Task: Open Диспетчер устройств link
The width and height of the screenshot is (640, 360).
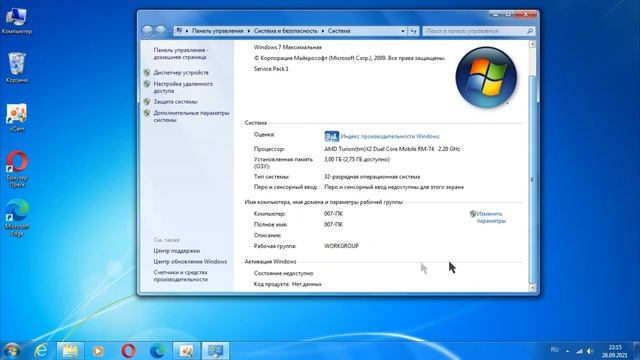Action: point(181,73)
